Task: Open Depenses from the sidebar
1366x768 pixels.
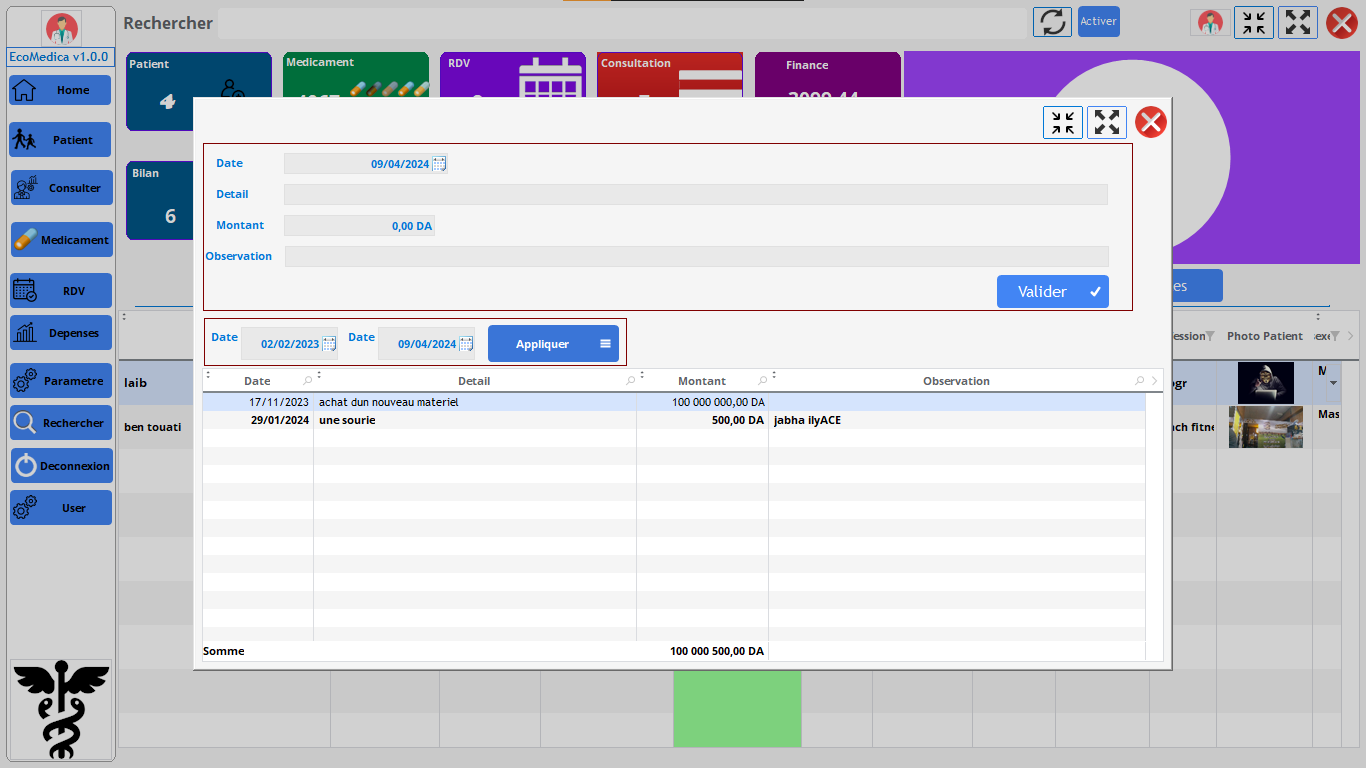Action: [x=61, y=333]
